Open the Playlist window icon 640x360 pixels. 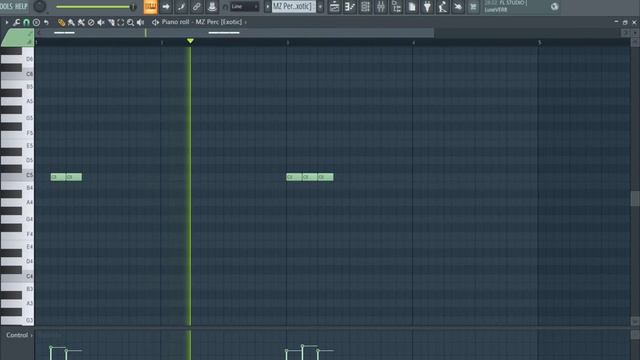pos(334,7)
